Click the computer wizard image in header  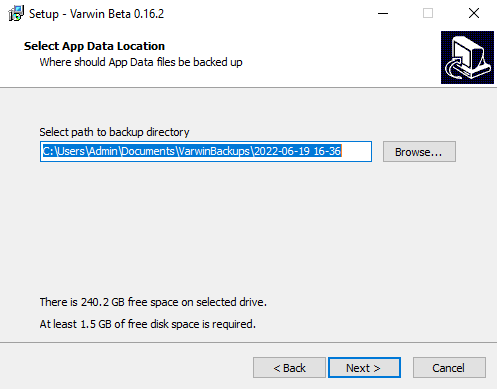467,57
